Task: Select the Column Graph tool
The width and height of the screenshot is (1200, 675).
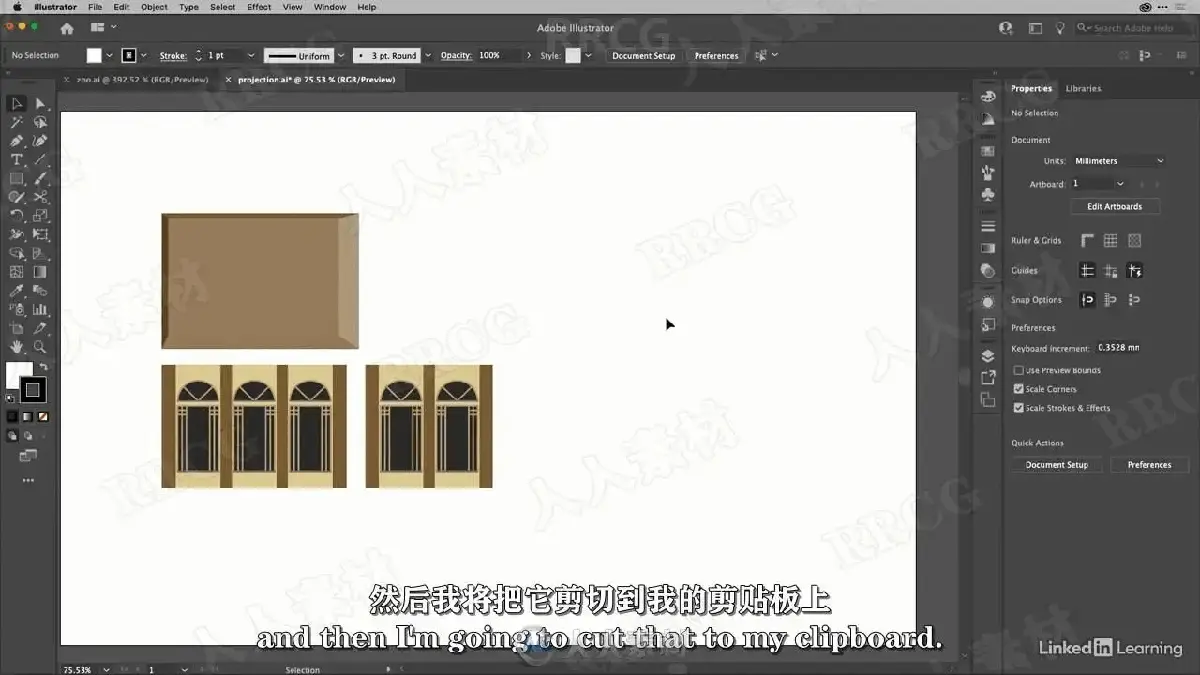Action: point(40,310)
